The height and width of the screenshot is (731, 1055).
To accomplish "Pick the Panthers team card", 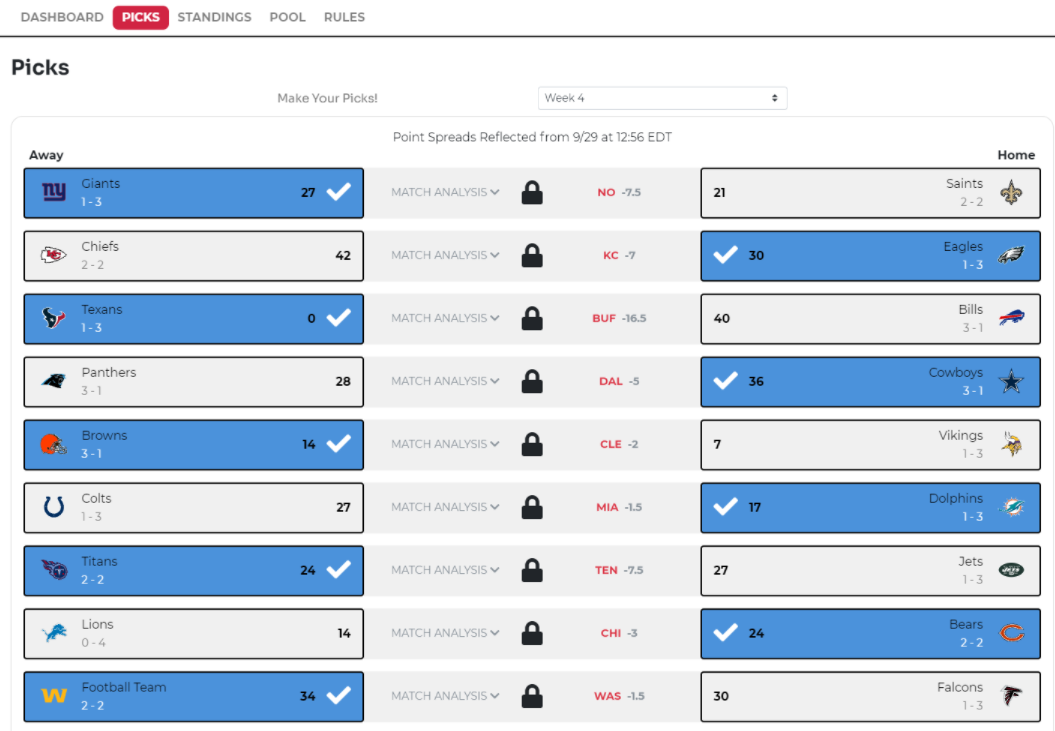I will tap(193, 381).
